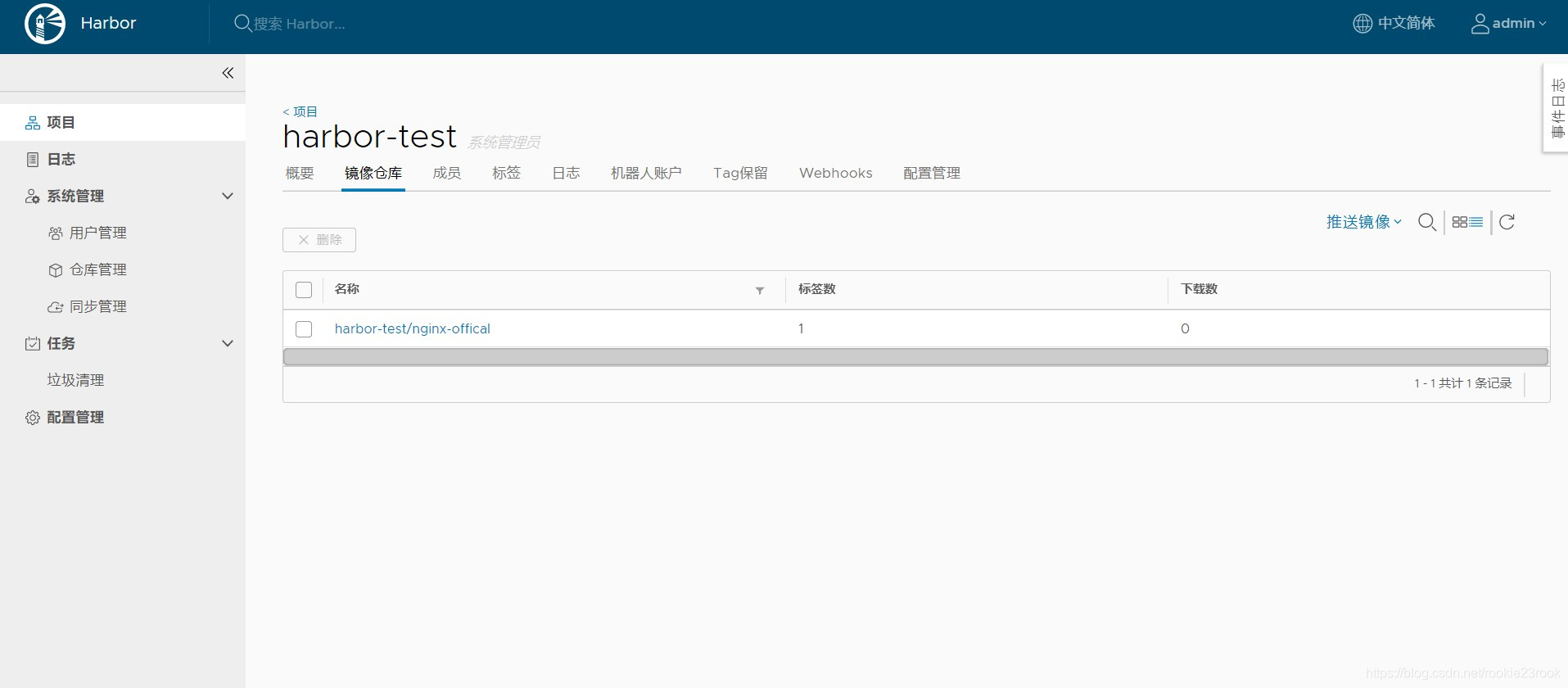Image resolution: width=1568 pixels, height=688 pixels.
Task: Open the harbor-test/nginx-offical repository link
Action: (413, 328)
